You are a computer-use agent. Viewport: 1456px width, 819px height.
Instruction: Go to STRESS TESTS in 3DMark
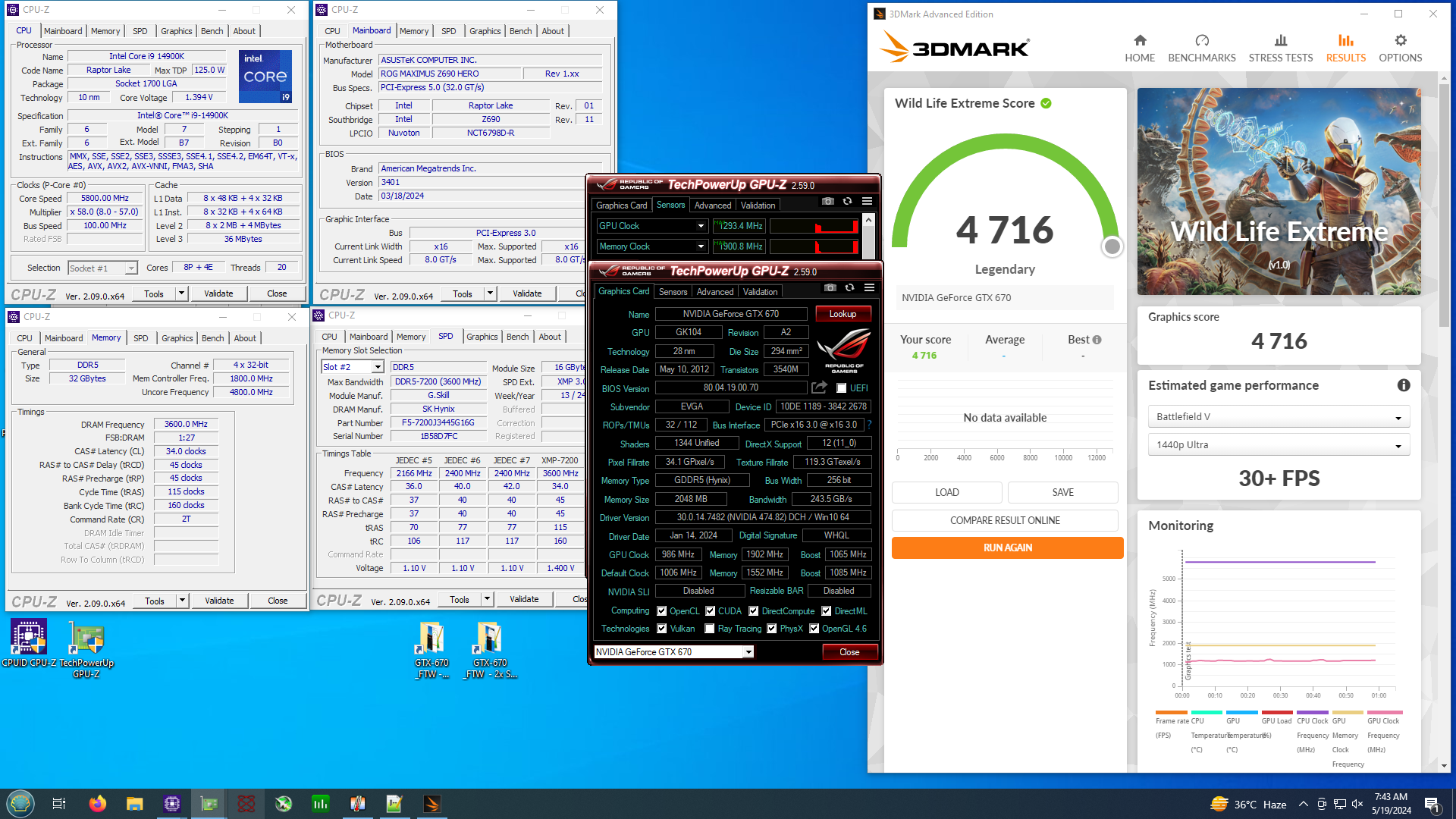[x=1281, y=48]
